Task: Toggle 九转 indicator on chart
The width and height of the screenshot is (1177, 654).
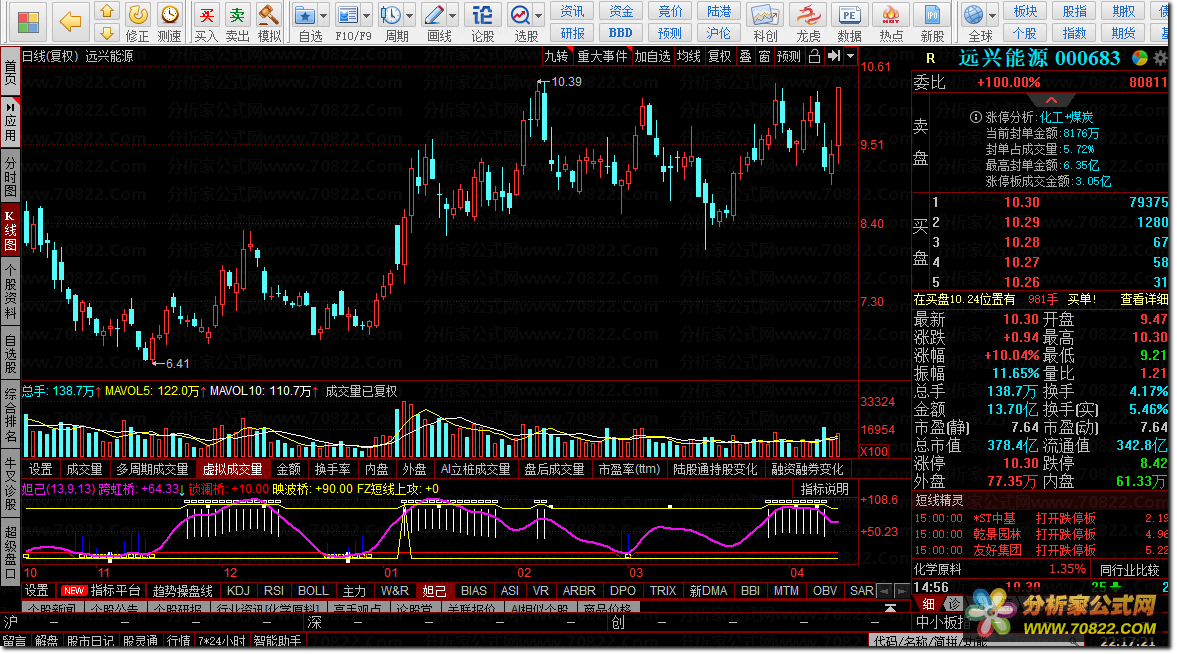Action: [x=556, y=56]
